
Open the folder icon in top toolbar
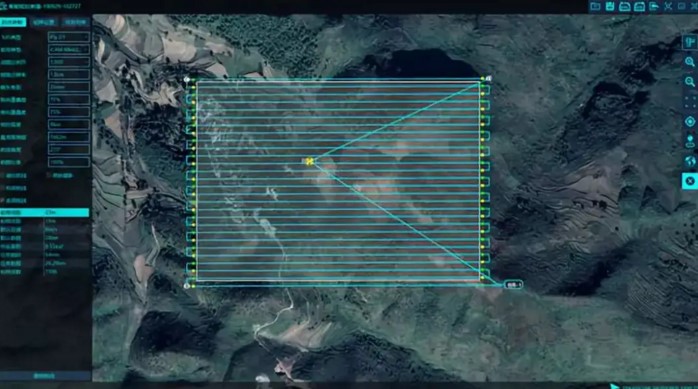[595, 6]
